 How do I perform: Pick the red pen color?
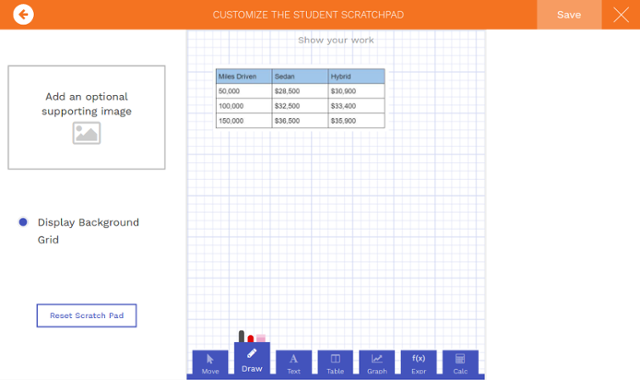click(x=251, y=338)
